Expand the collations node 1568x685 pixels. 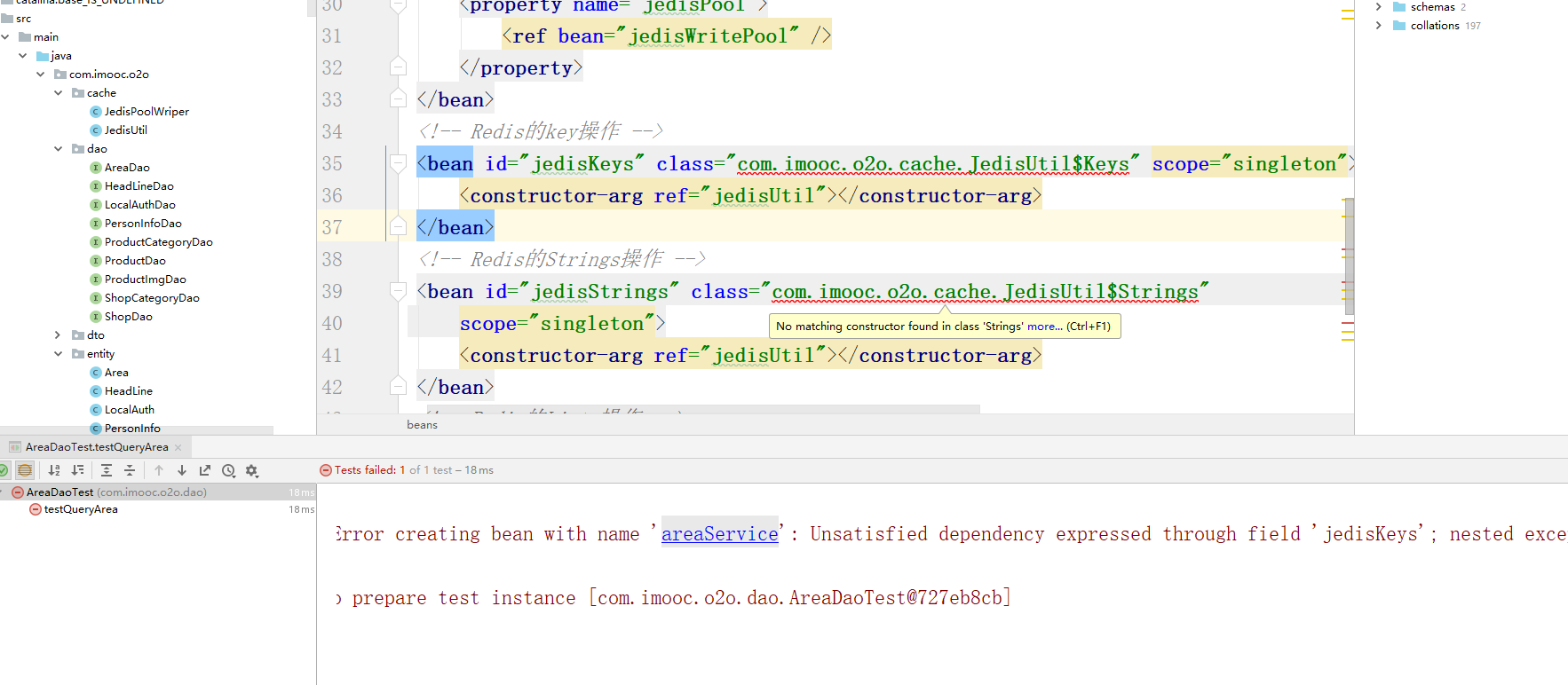point(1378,26)
